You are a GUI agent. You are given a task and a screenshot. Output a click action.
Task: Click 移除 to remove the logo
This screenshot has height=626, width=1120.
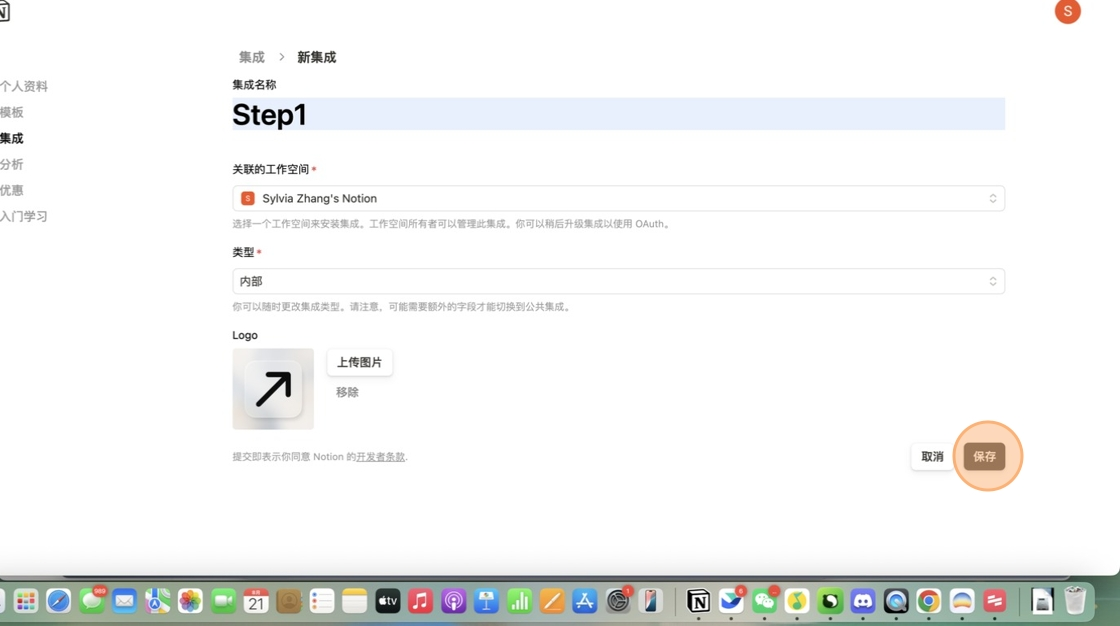(x=347, y=392)
